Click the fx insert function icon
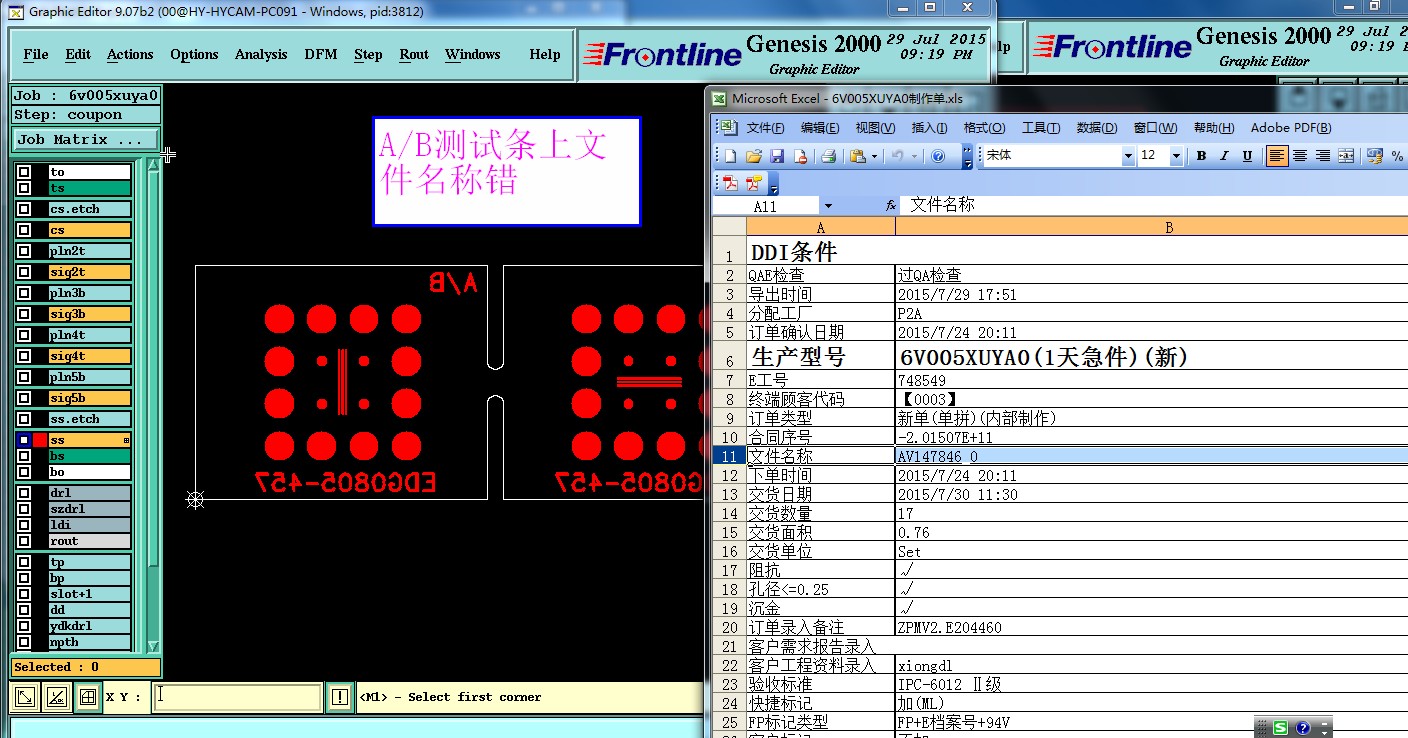This screenshot has width=1408, height=738. pos(891,205)
